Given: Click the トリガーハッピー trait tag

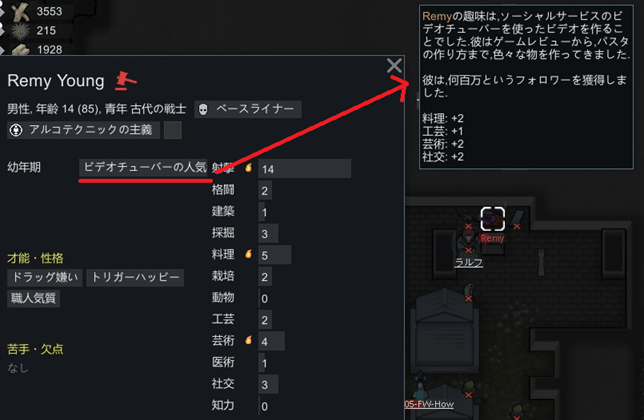Looking at the screenshot, I should click(x=135, y=278).
